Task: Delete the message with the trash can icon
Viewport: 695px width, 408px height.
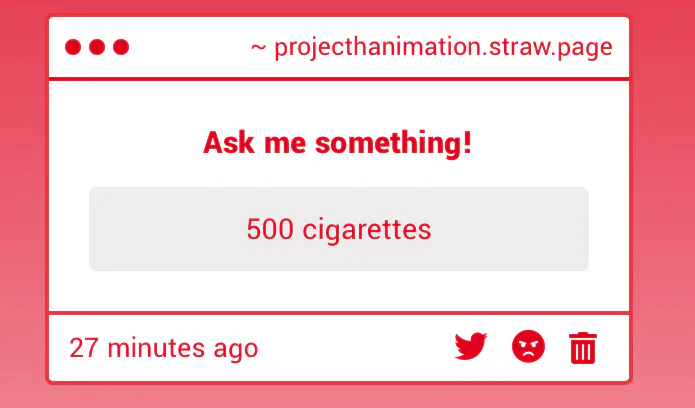Action: click(583, 348)
